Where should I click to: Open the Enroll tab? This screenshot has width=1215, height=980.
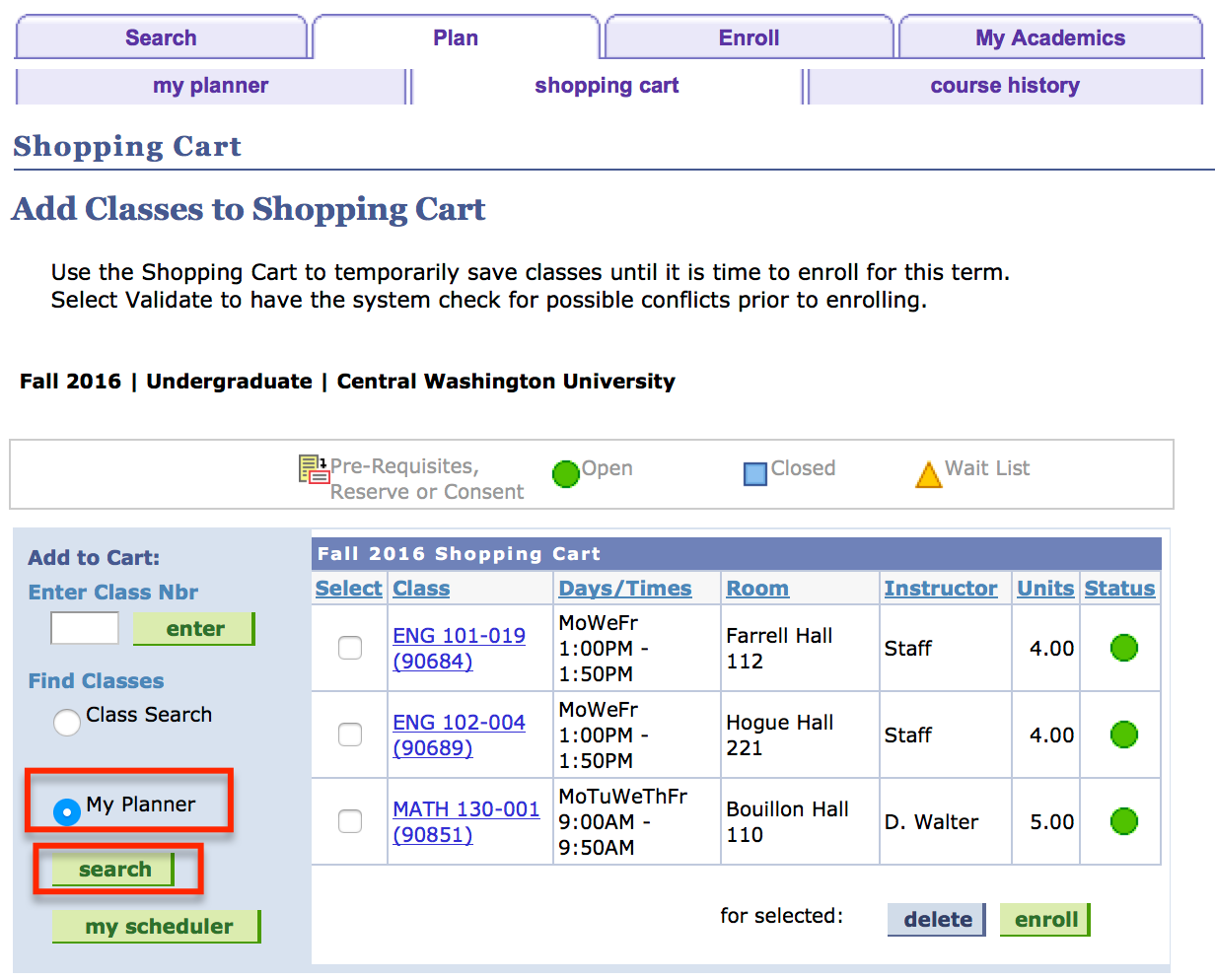pos(749,38)
